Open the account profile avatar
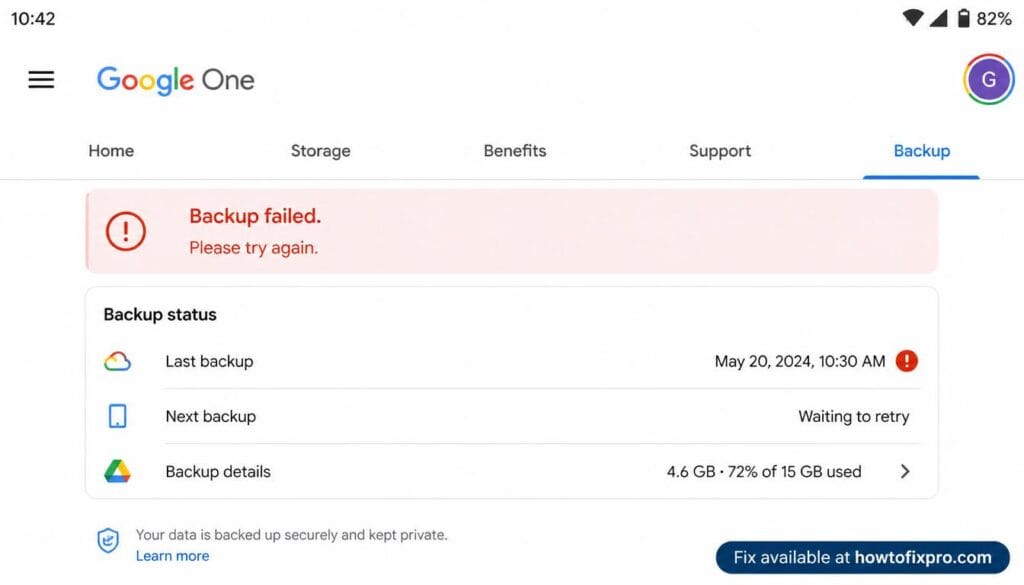Viewport: 1024px width, 585px height. click(988, 80)
